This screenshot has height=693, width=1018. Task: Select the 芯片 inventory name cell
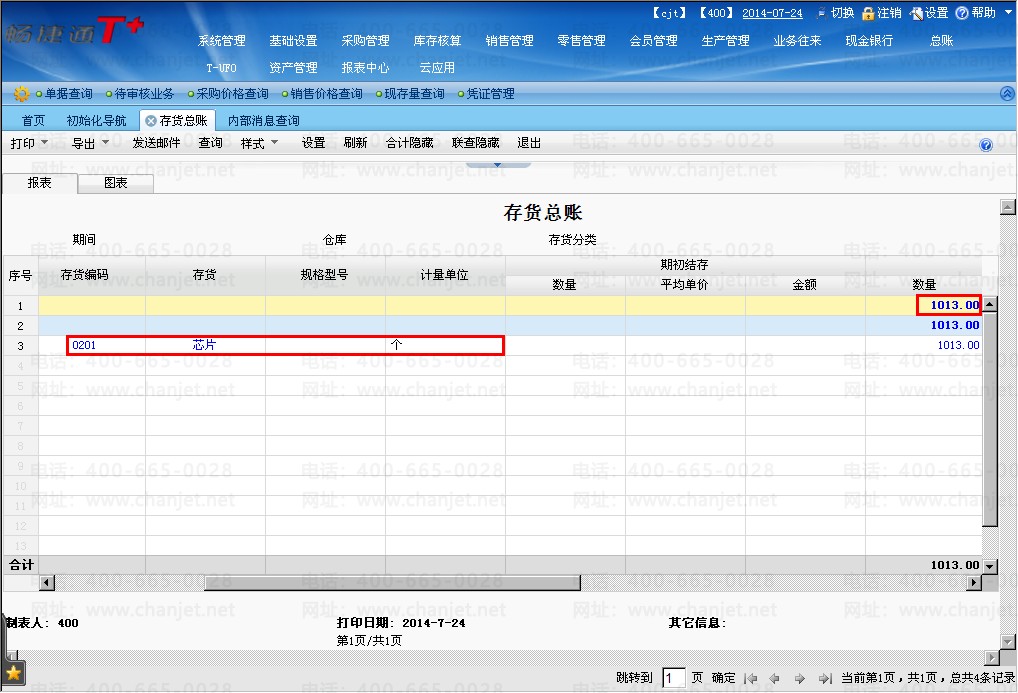tap(205, 345)
